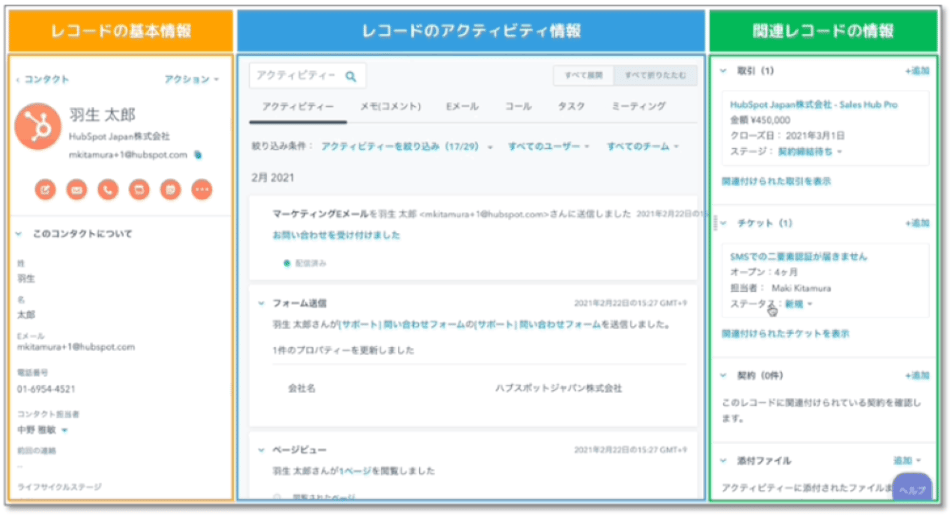Open the 中野 雅敏 contact owner dropdown
This screenshot has width=950, height=515.
(42, 430)
